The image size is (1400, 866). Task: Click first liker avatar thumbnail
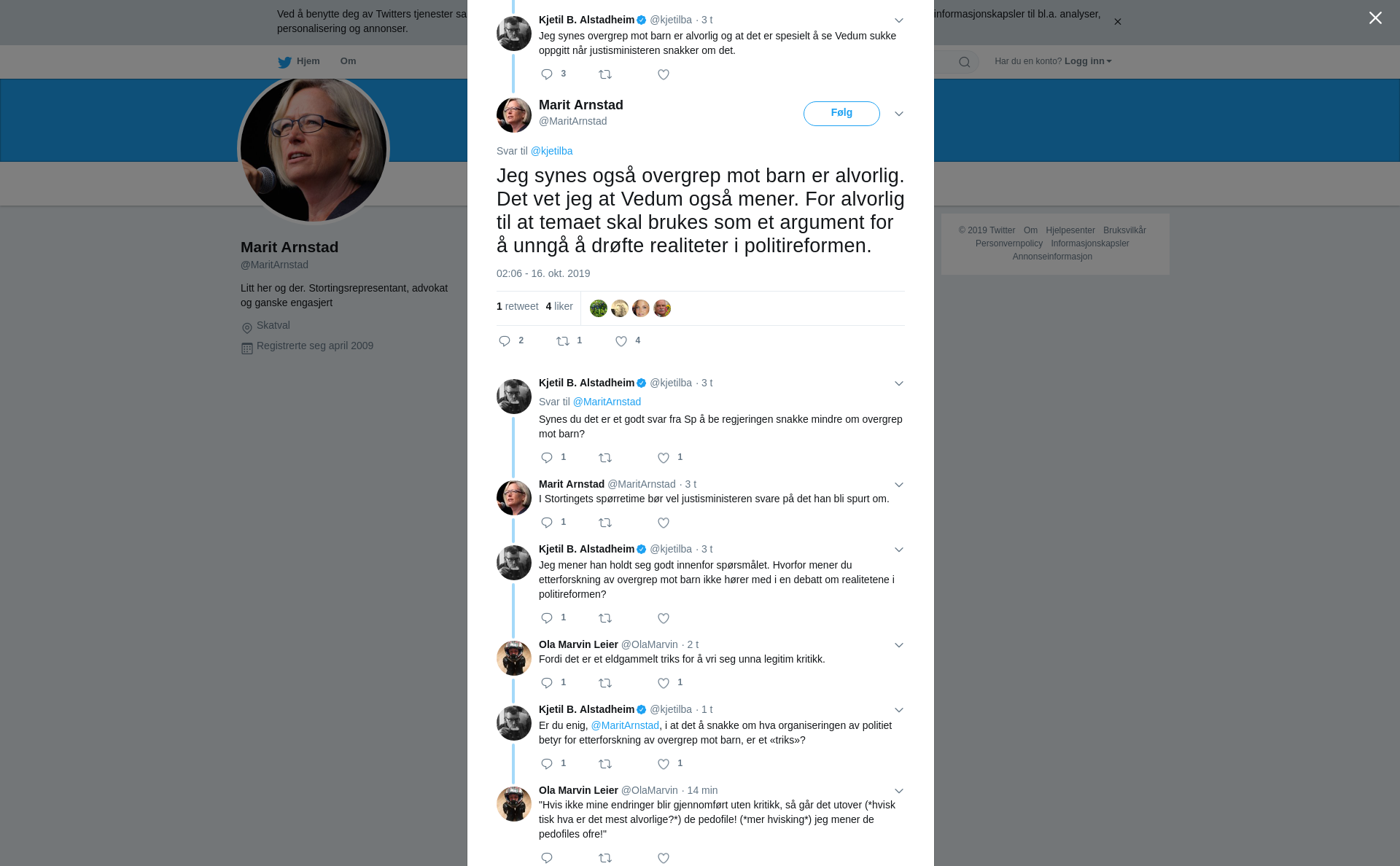click(599, 308)
